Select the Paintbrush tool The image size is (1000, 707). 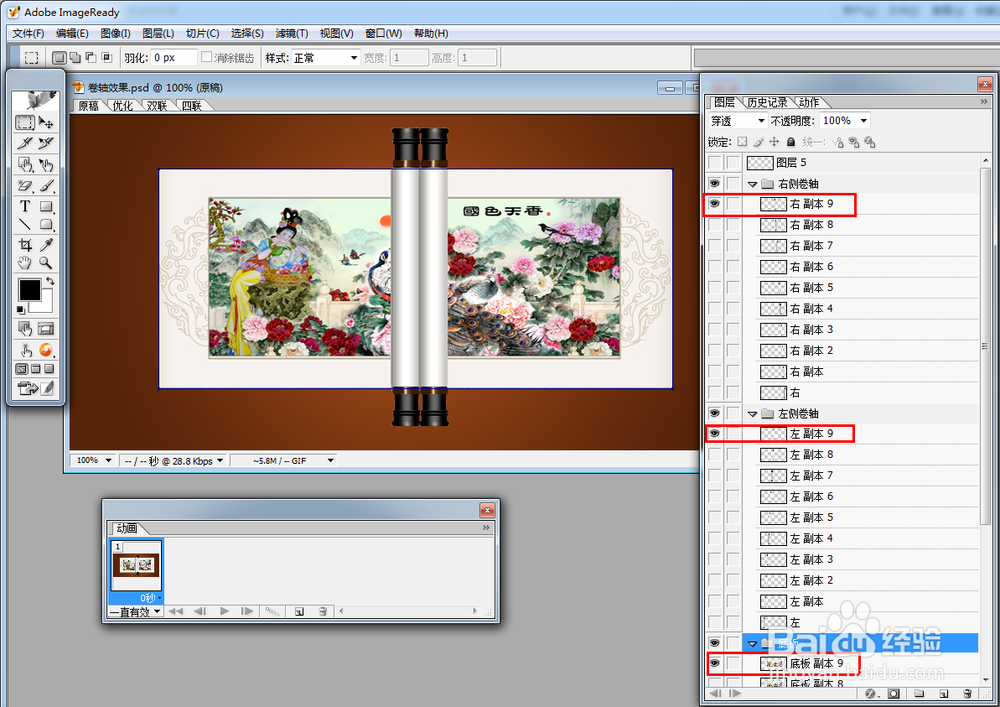tap(46, 186)
